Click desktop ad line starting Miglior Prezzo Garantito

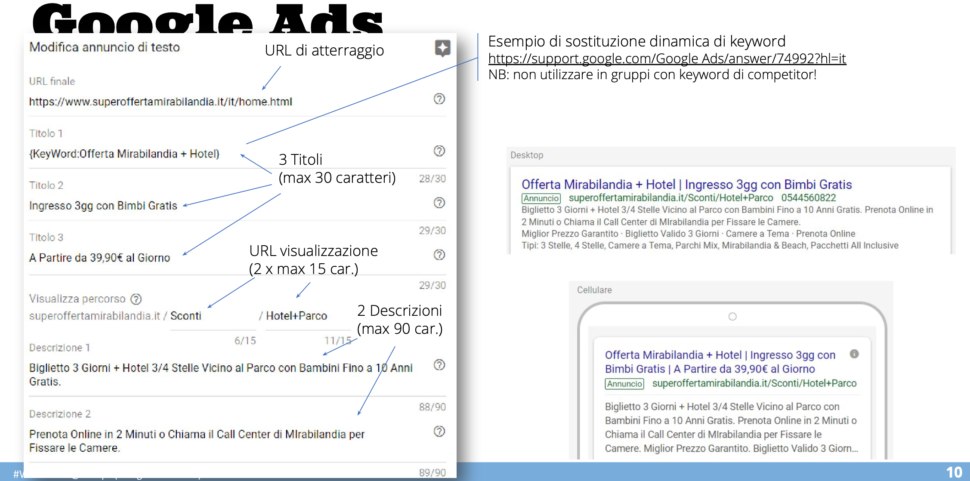(688, 234)
